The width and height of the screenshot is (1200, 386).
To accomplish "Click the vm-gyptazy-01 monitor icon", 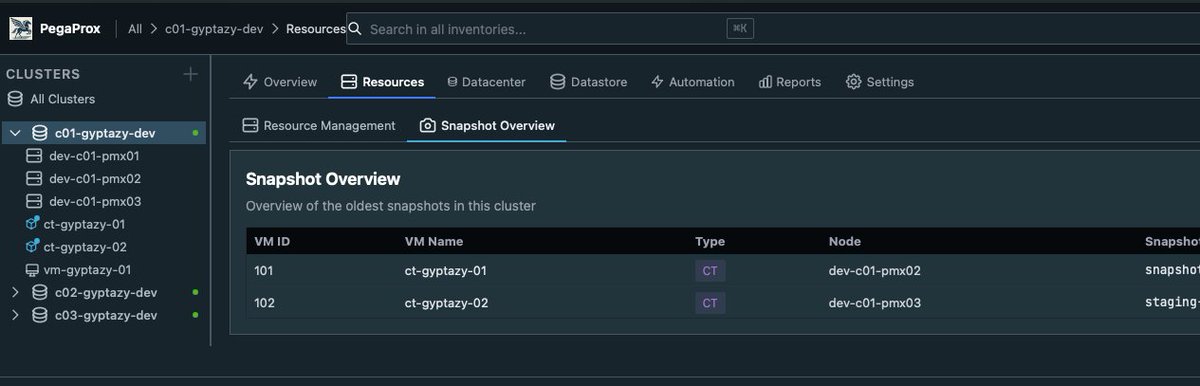I will point(33,270).
